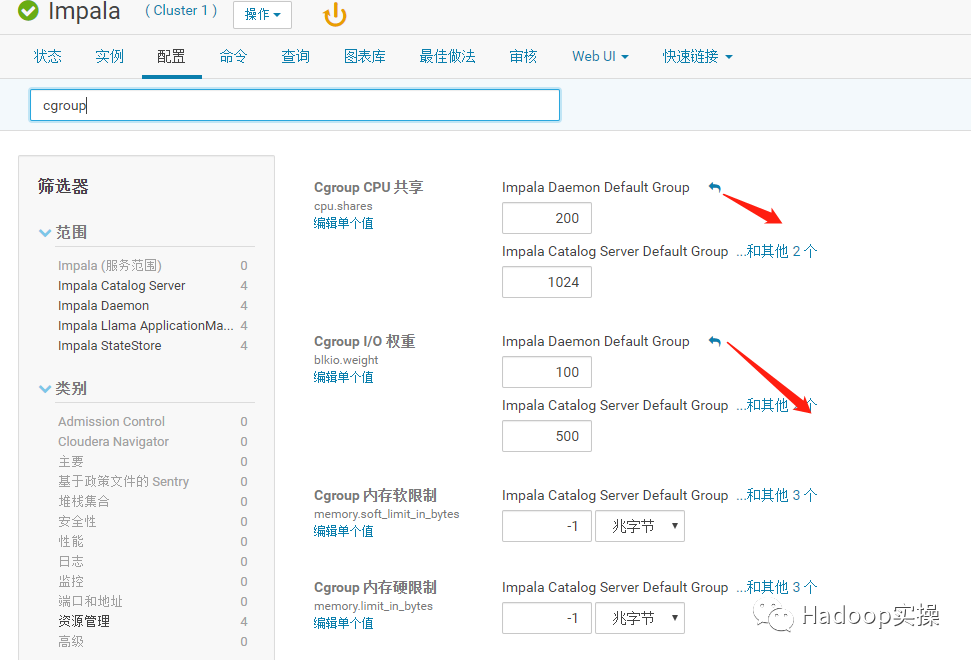Click the Cgroup CPU 共享 setting name
971x660 pixels.
[368, 187]
